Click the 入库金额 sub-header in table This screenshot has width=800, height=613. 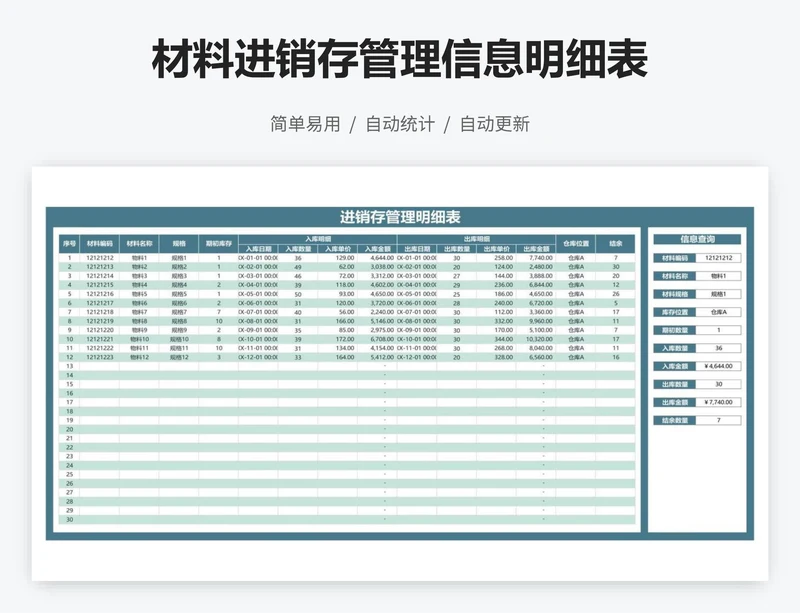click(x=378, y=249)
